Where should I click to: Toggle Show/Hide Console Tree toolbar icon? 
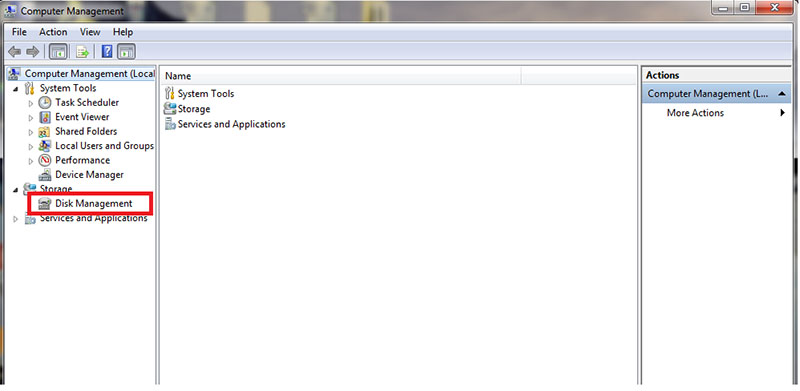tap(59, 52)
